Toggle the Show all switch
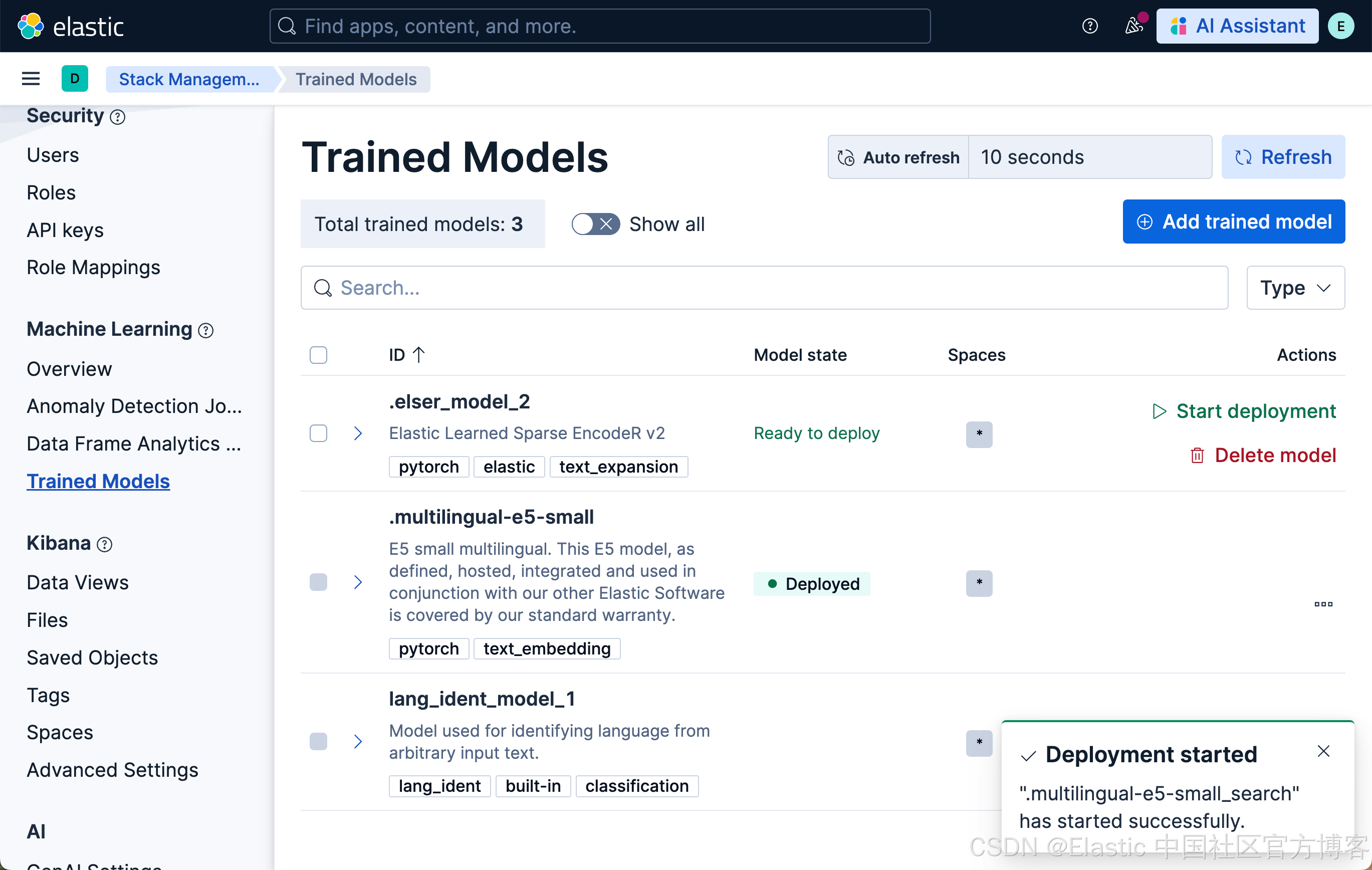 [x=595, y=224]
